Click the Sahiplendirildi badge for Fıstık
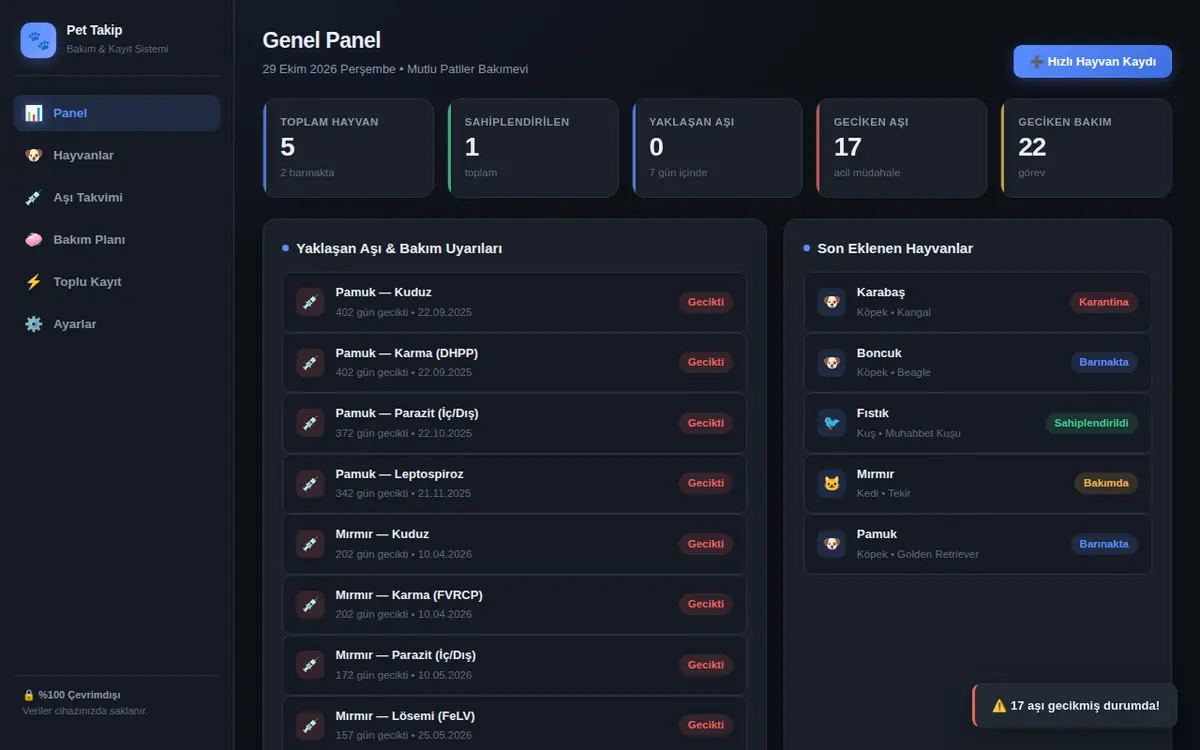The height and width of the screenshot is (750, 1200). [1091, 423]
